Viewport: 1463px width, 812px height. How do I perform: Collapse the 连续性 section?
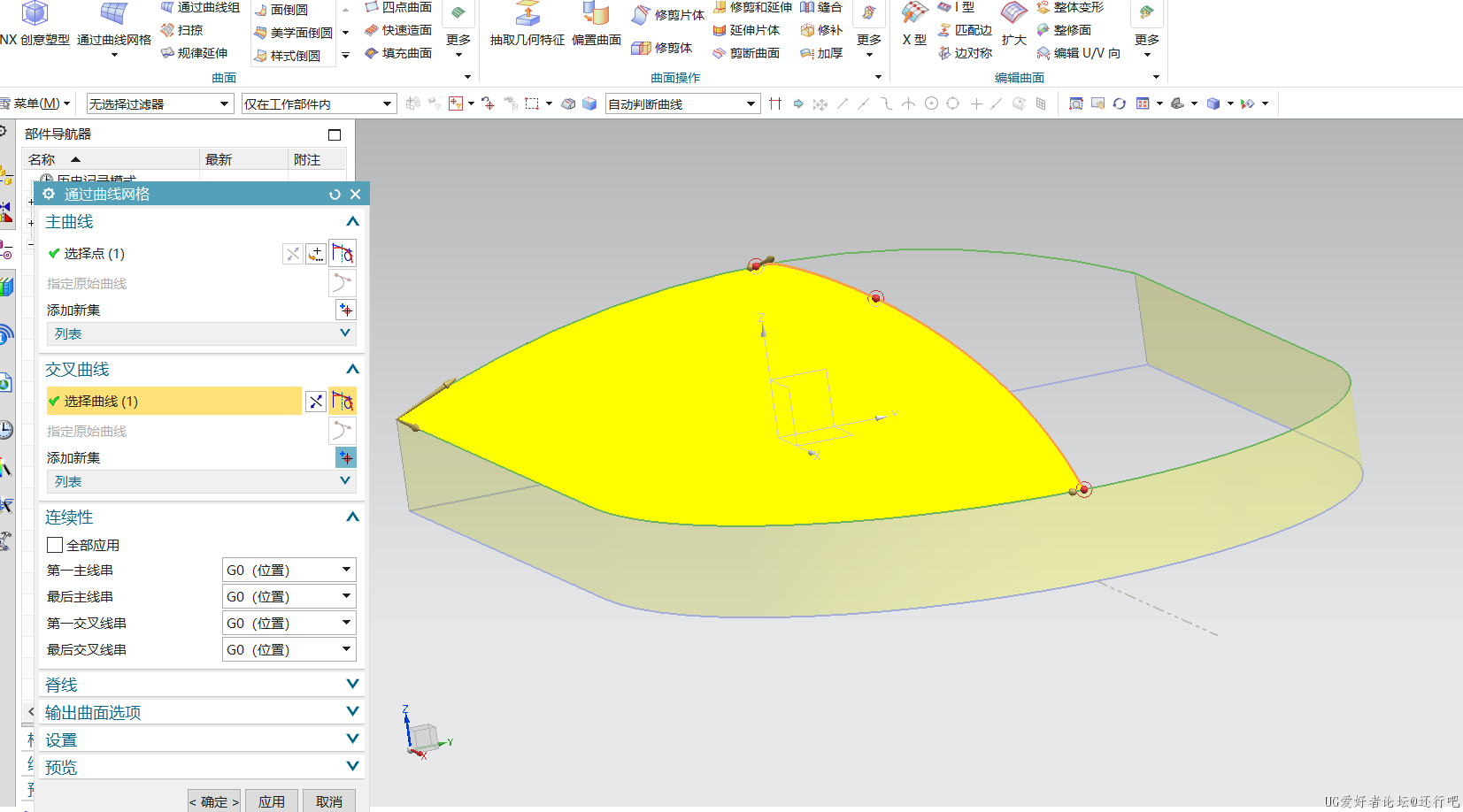point(352,517)
